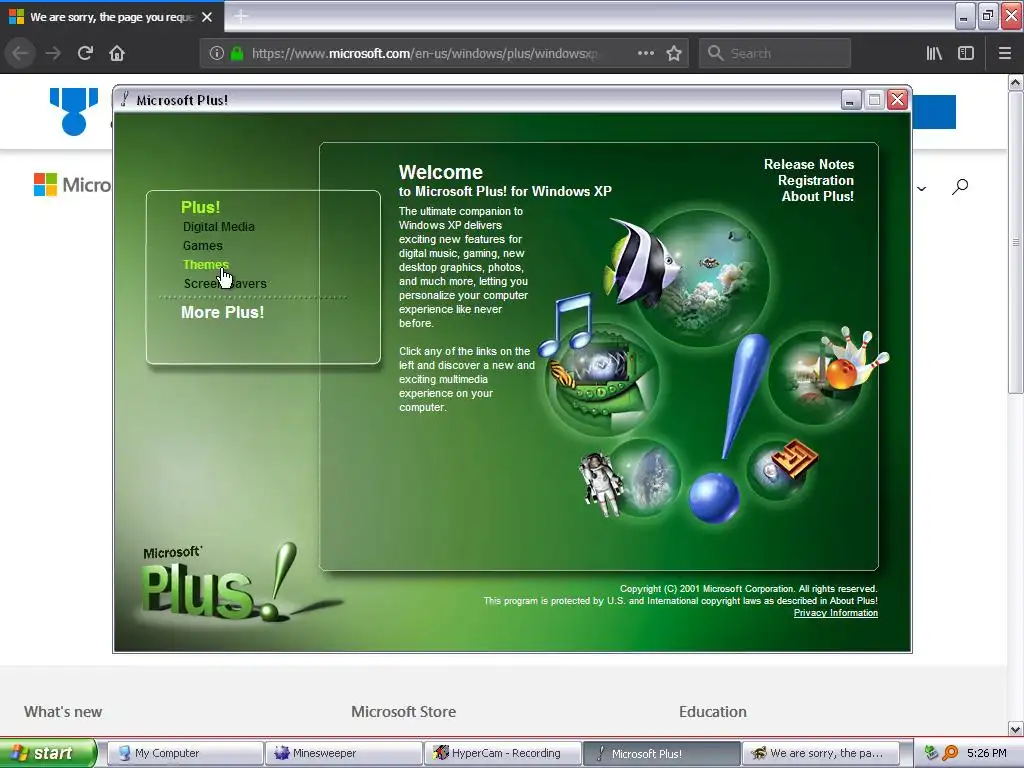The width and height of the screenshot is (1024, 768).
Task: Click the Windows Start button
Action: (47, 753)
